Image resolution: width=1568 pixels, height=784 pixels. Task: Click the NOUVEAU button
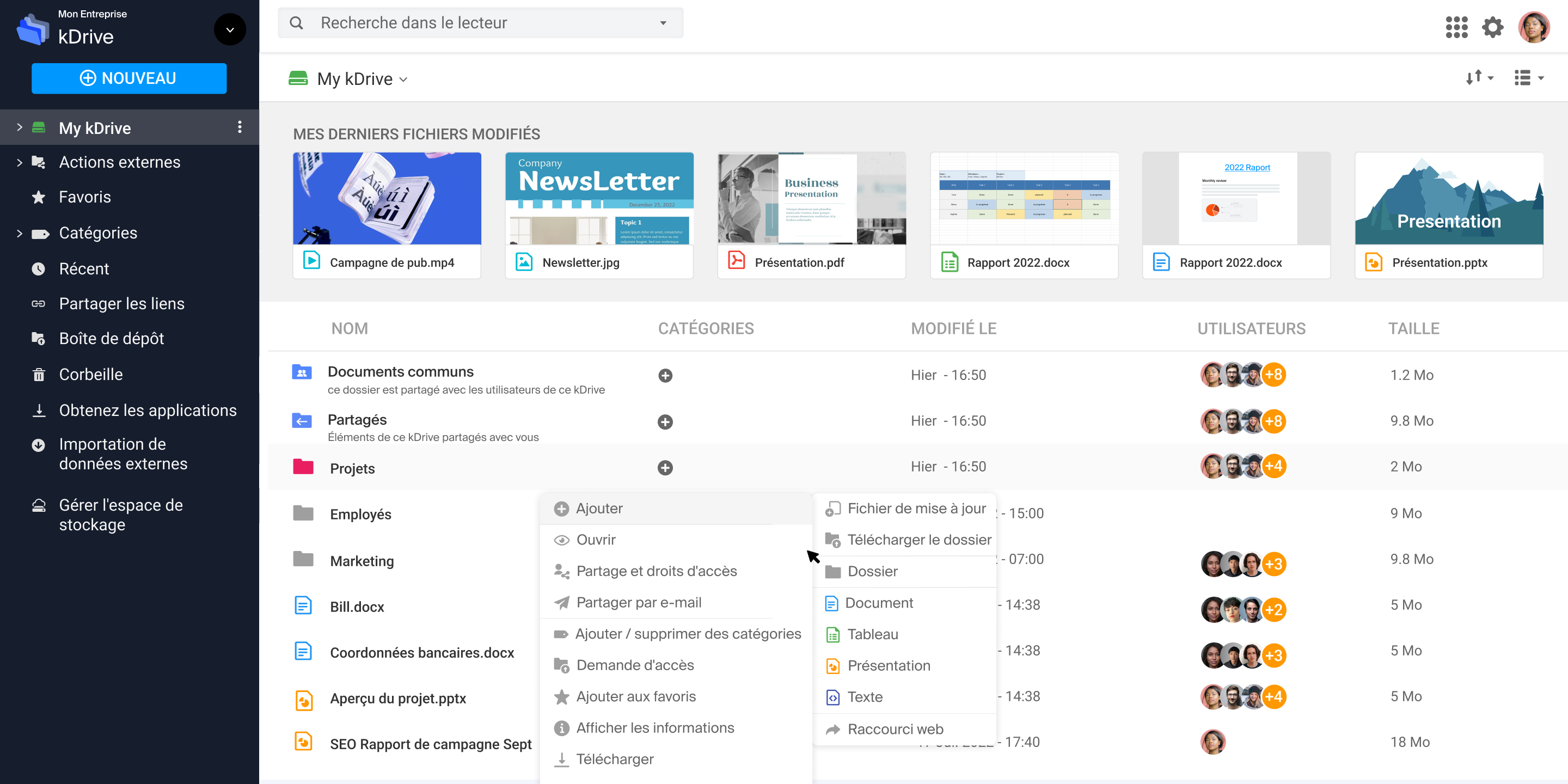click(x=129, y=78)
